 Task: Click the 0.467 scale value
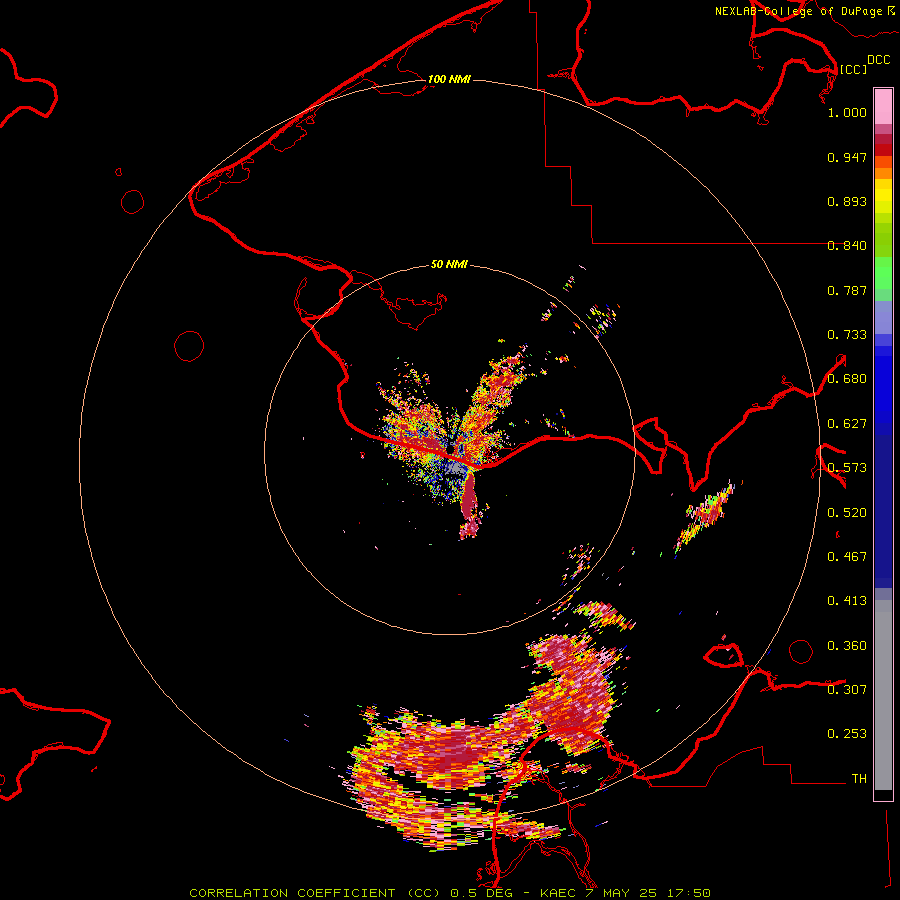tap(847, 557)
